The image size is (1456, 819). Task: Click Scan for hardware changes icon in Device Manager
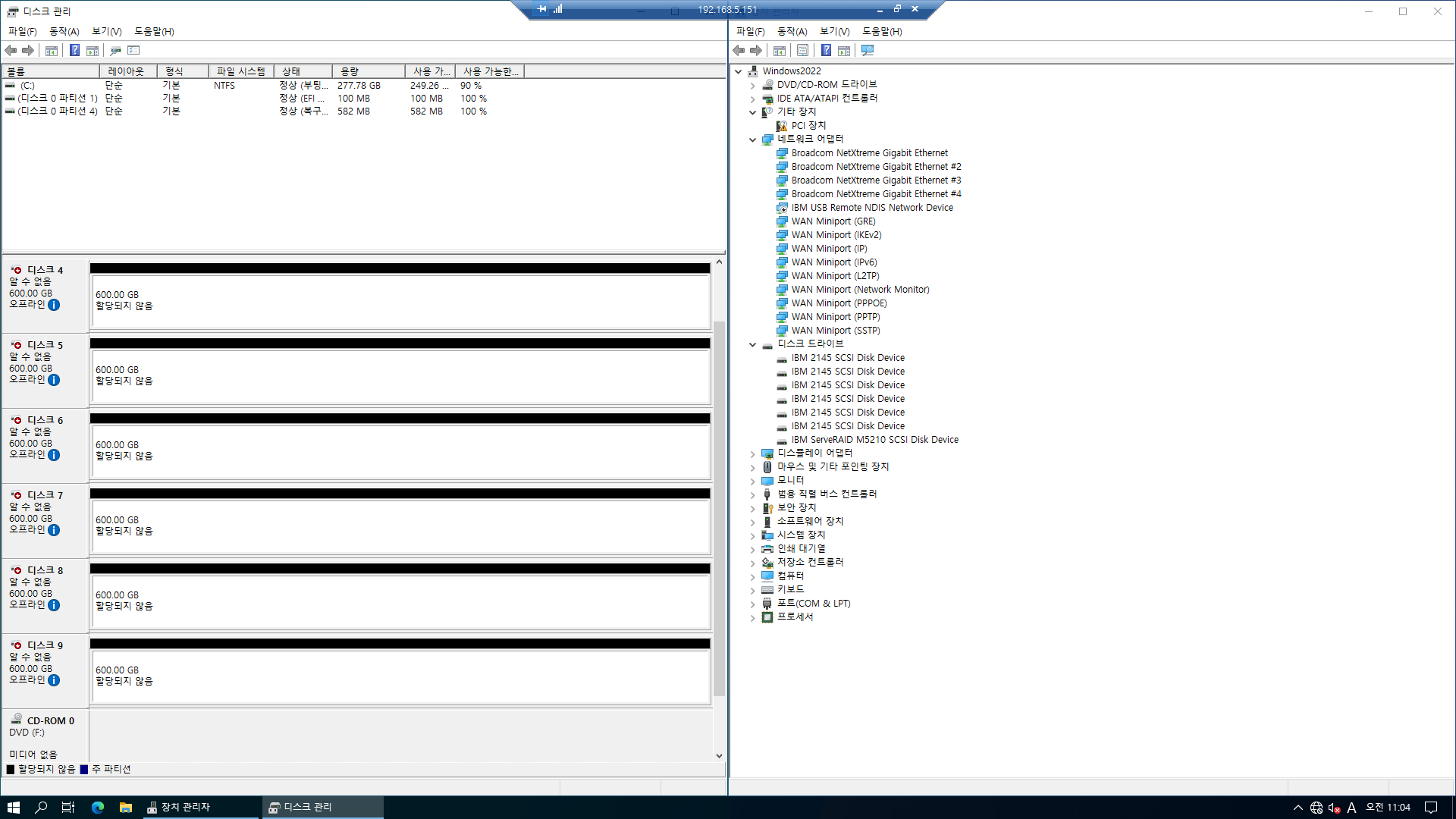(868, 50)
